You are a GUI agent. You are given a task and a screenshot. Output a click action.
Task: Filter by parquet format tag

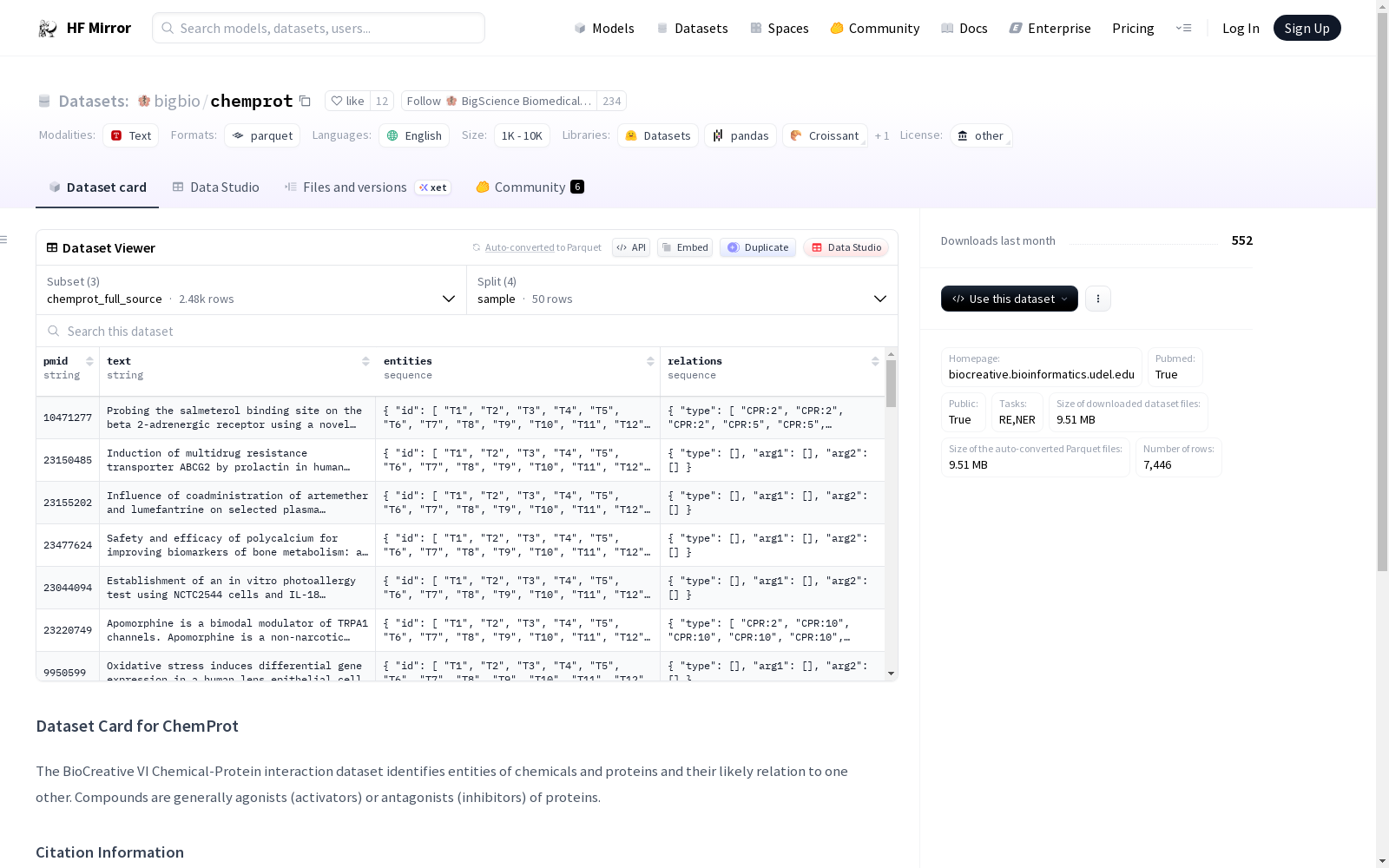click(262, 135)
